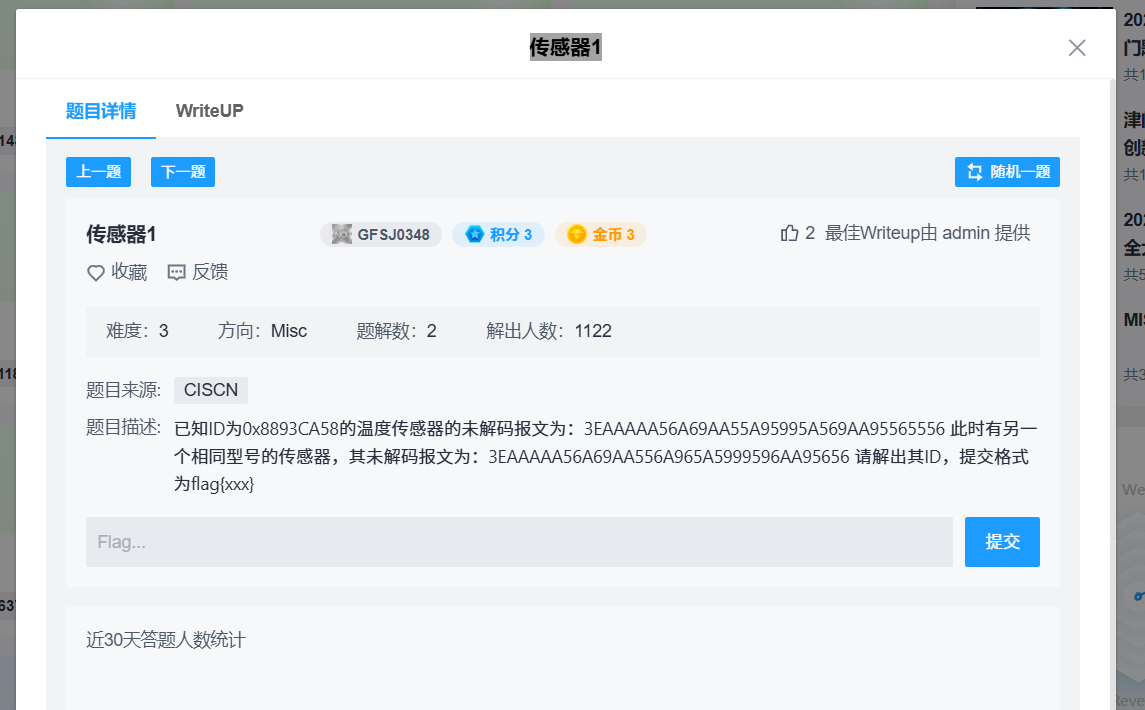The width and height of the screenshot is (1145, 710).
Task: Switch to the WriteUP tab
Action: [209, 111]
